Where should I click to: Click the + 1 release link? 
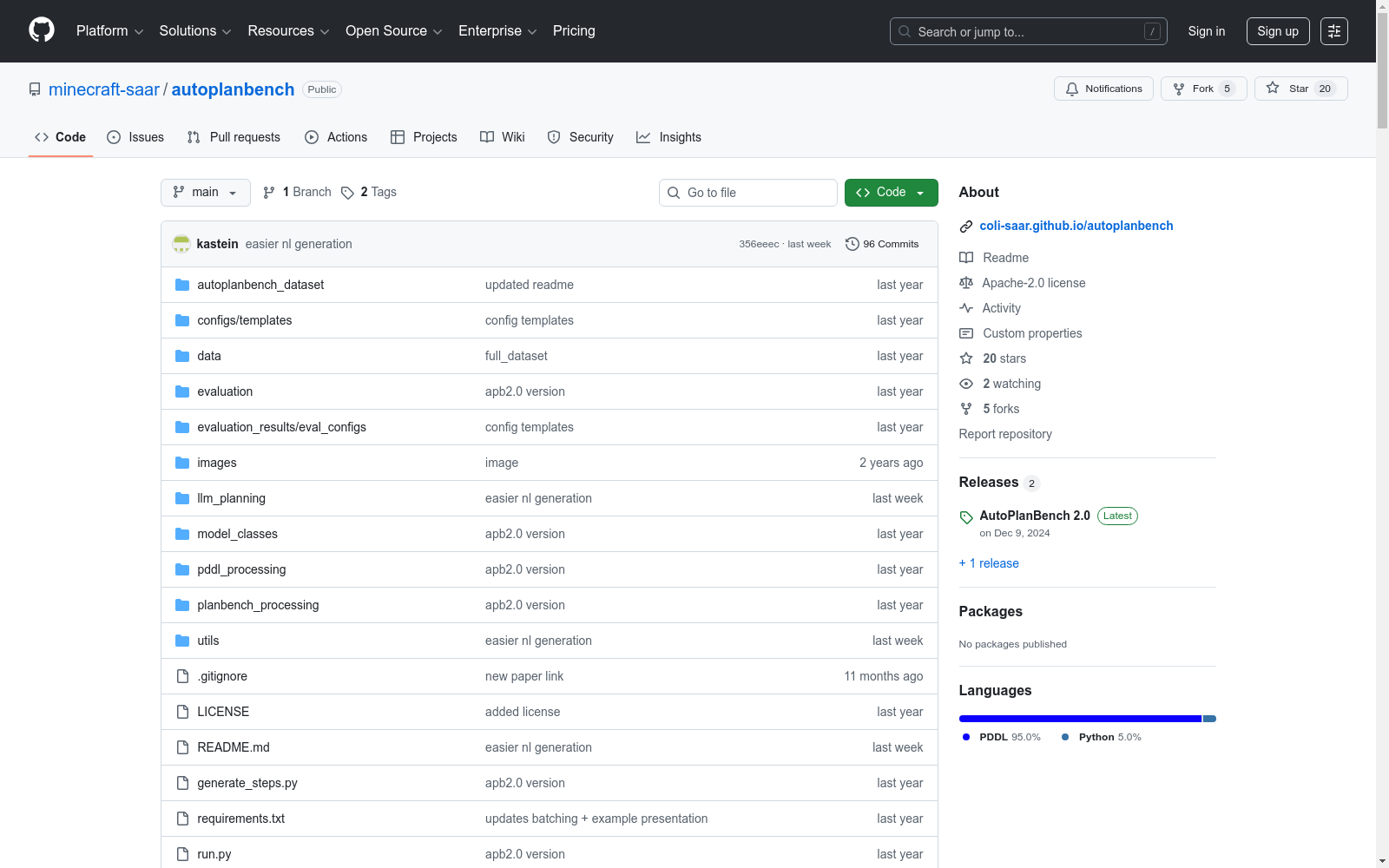click(989, 563)
